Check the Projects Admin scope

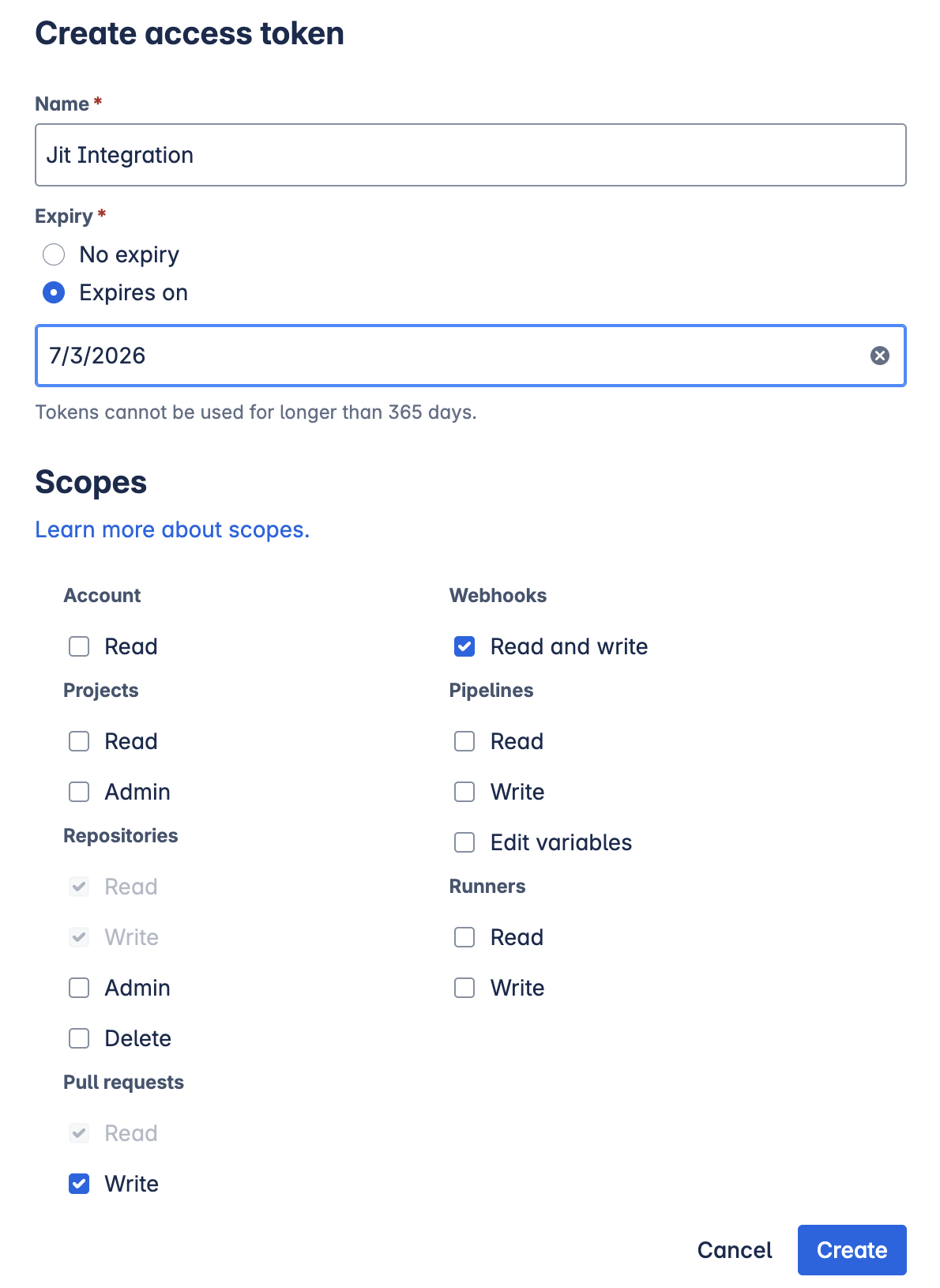(x=79, y=792)
